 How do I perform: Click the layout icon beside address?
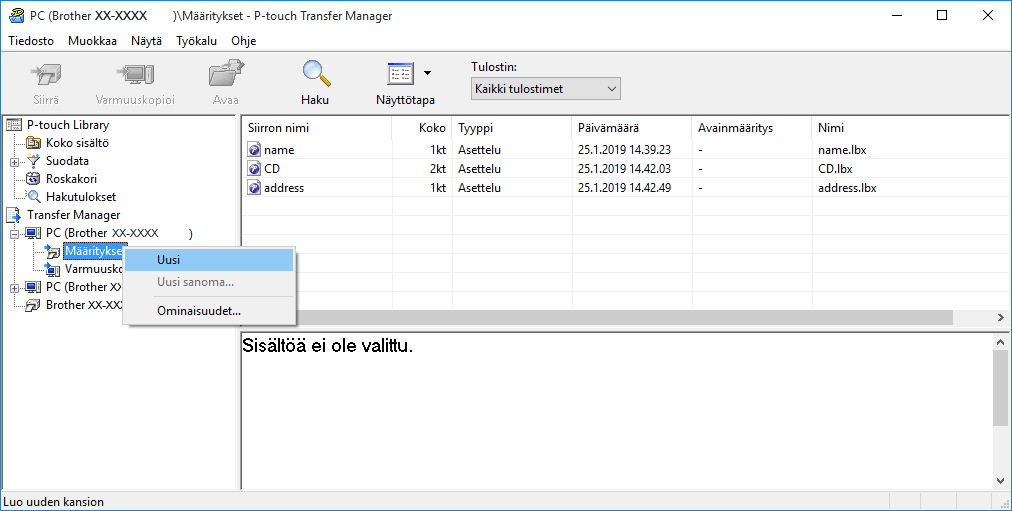coord(254,188)
